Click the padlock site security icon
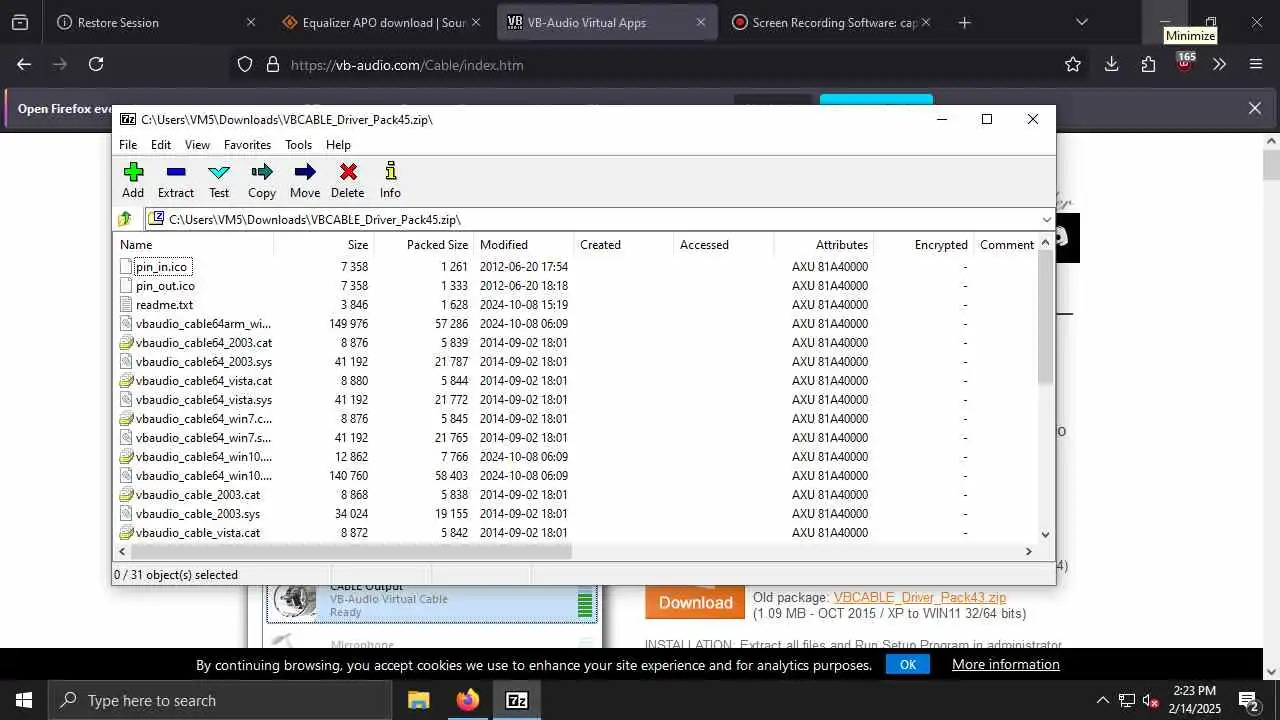The image size is (1280, 720). pyautogui.click(x=273, y=64)
